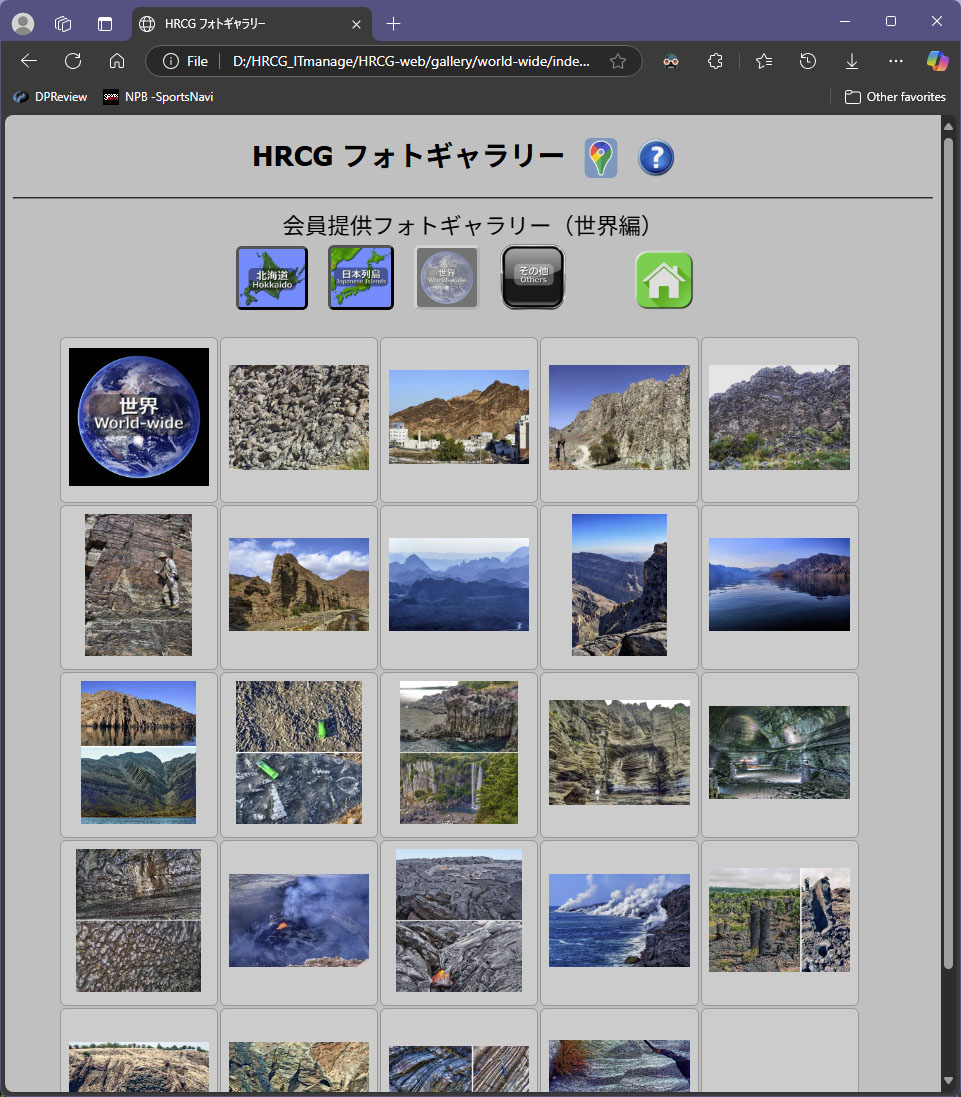Viewport: 961px width, 1097px height.
Task: Select the Japanese Islands gallery button
Action: point(361,278)
